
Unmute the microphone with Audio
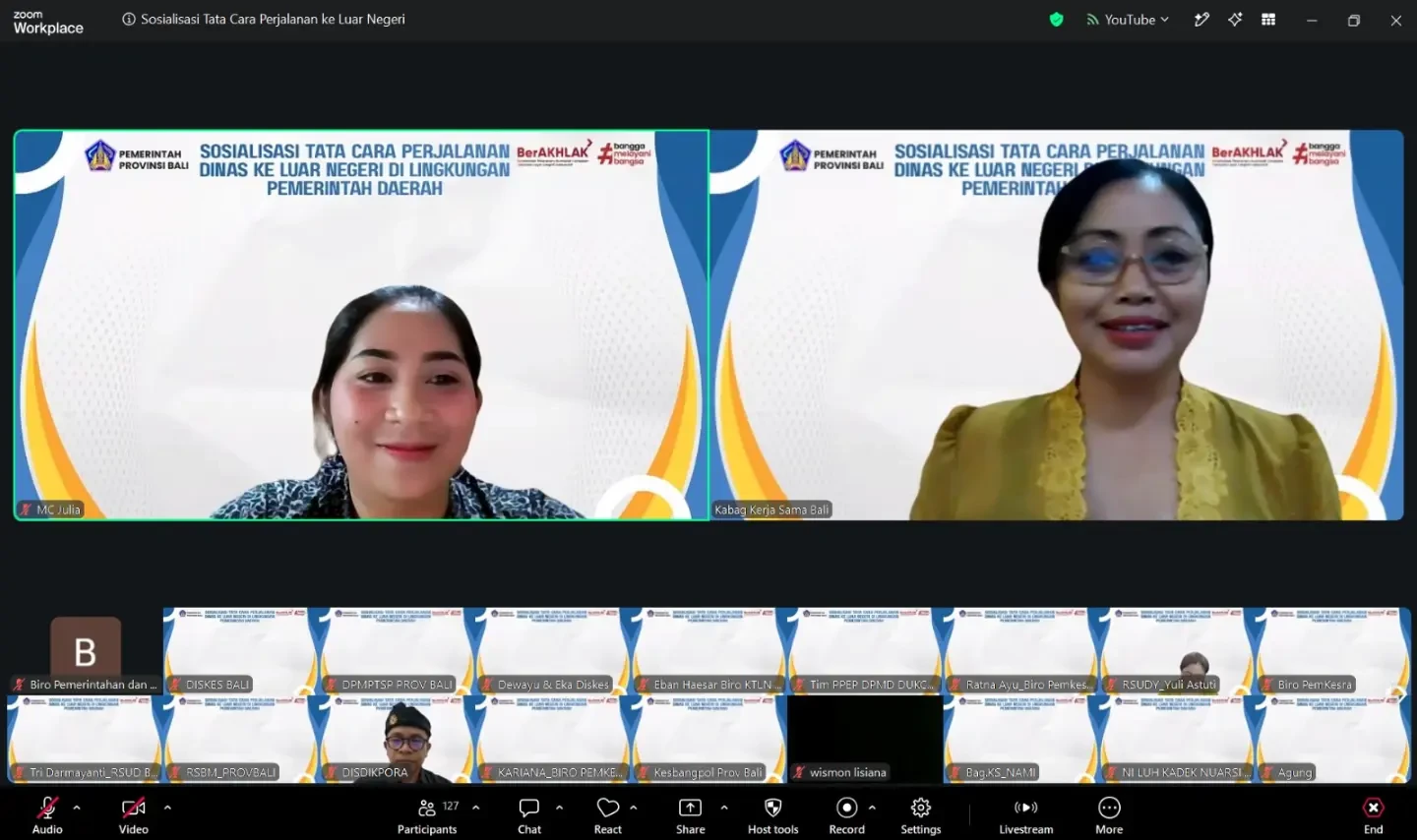point(47,815)
